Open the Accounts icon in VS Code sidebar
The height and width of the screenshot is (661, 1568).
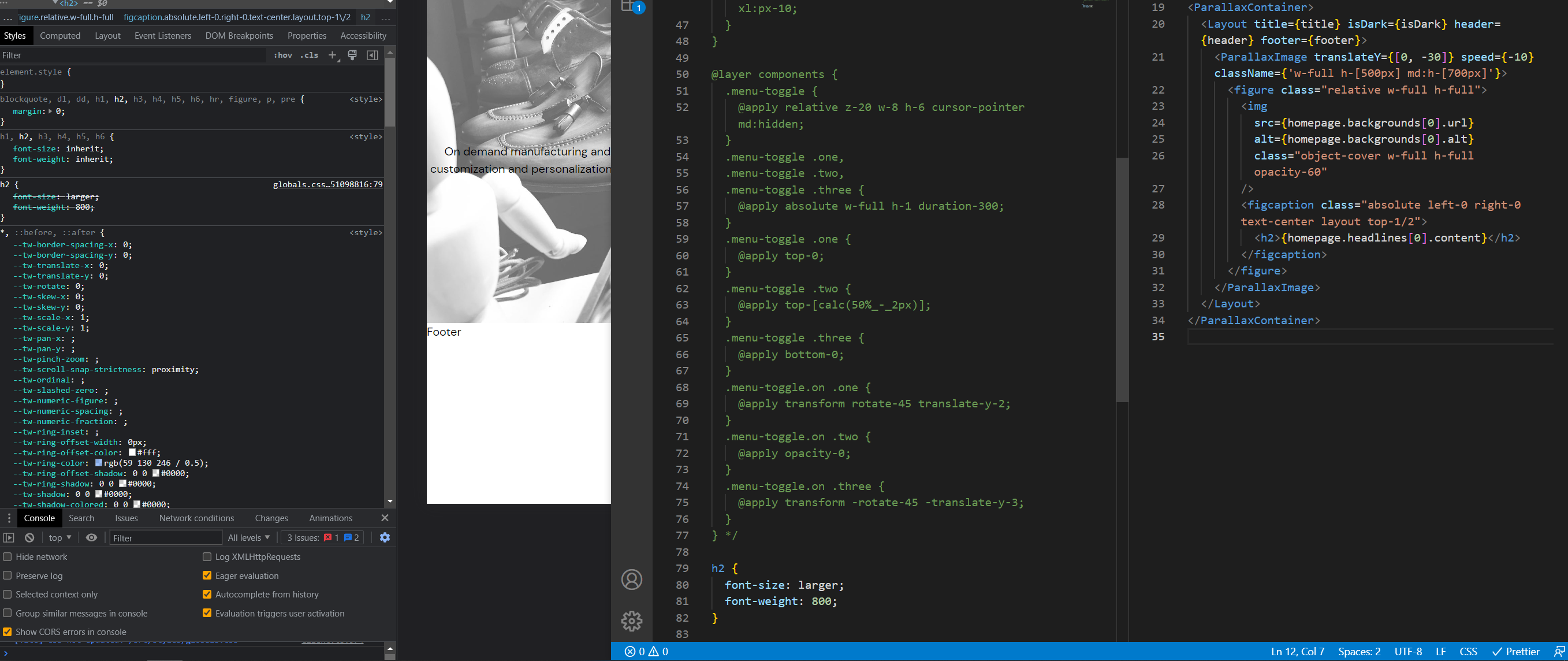point(632,580)
